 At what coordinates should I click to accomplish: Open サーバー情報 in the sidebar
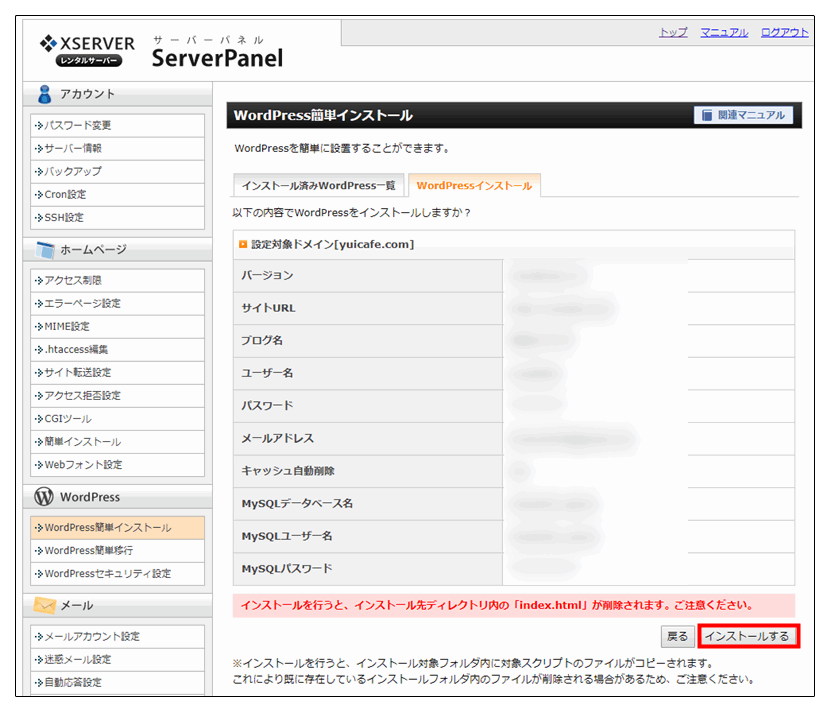tap(118, 149)
